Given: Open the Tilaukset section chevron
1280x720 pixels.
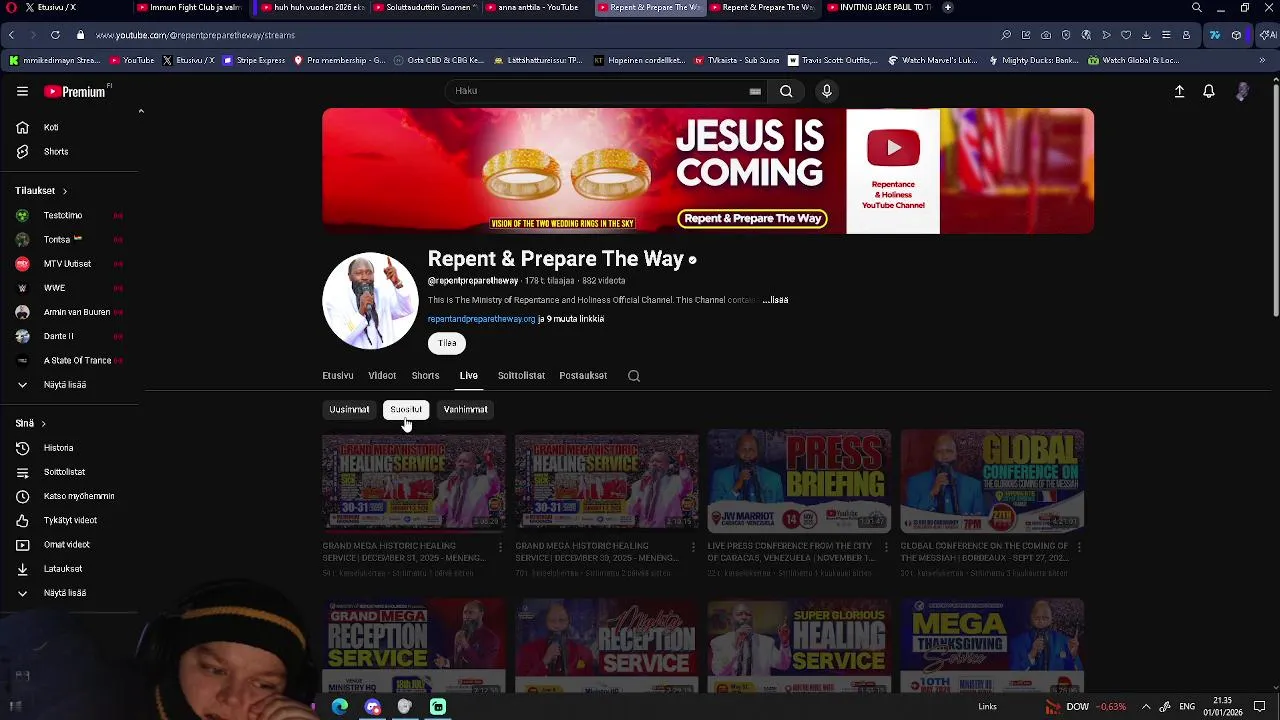Looking at the screenshot, I should click(x=64, y=191).
